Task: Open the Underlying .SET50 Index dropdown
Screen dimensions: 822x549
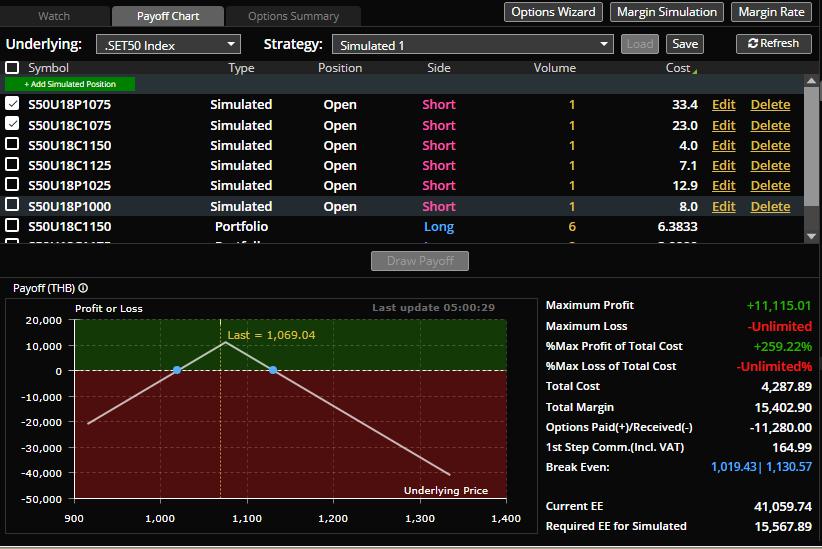Action: (168, 45)
